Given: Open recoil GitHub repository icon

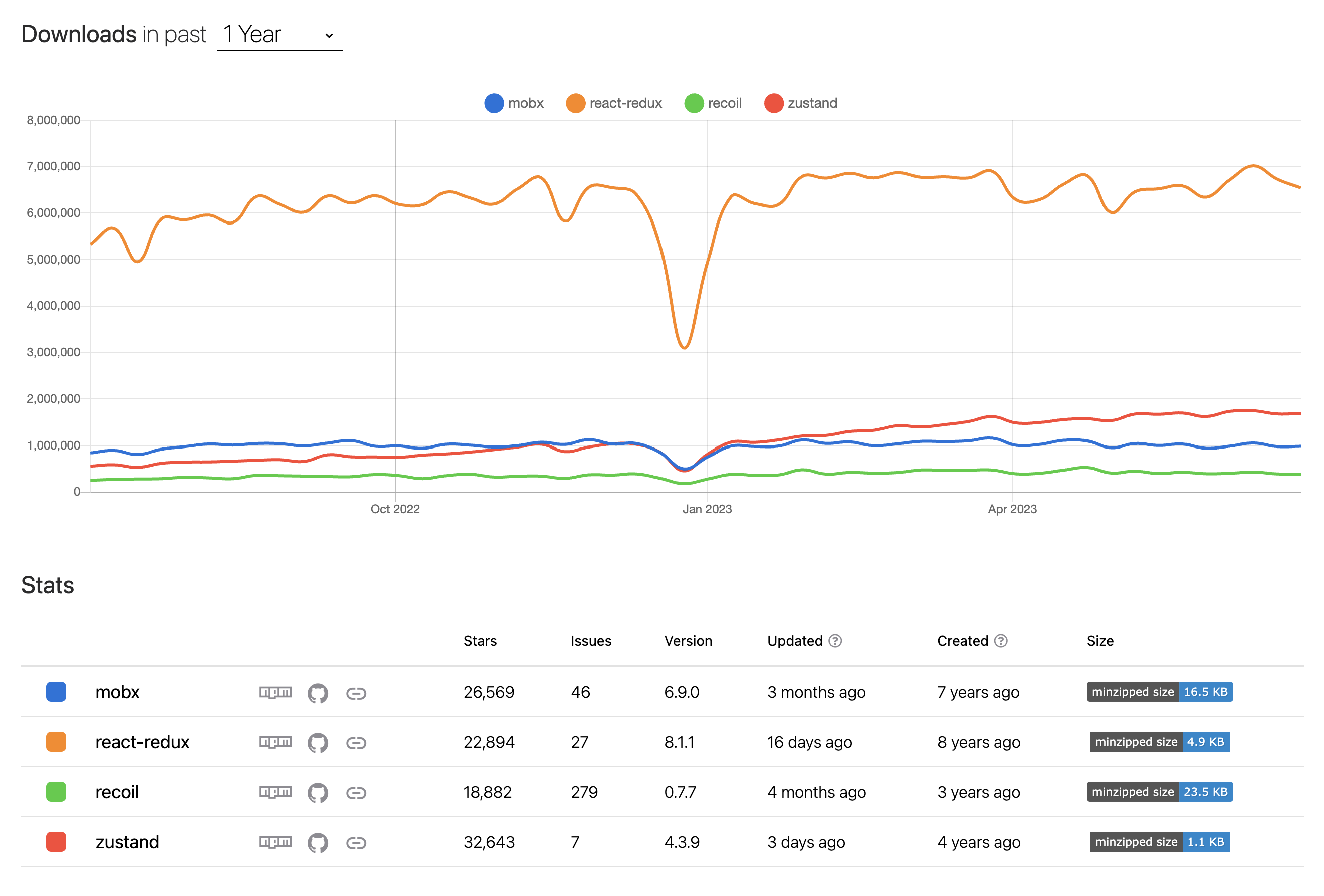Looking at the screenshot, I should pos(318,792).
